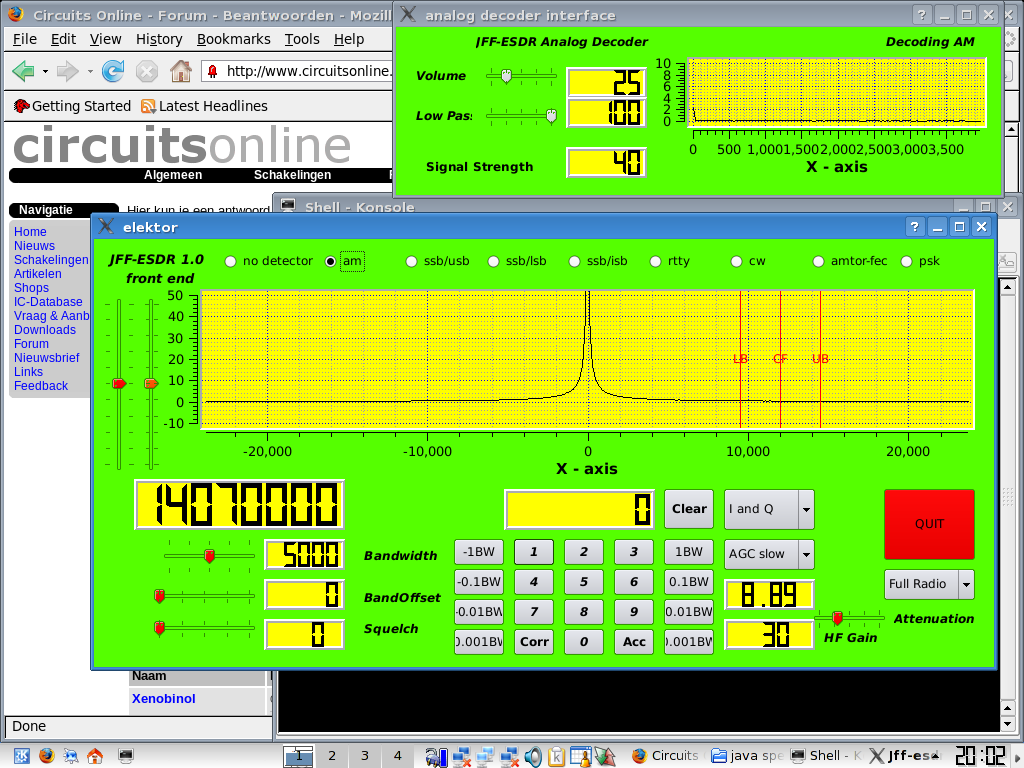Open the Latest Headlines feed bookmark
This screenshot has height=768, width=1024.
point(204,106)
